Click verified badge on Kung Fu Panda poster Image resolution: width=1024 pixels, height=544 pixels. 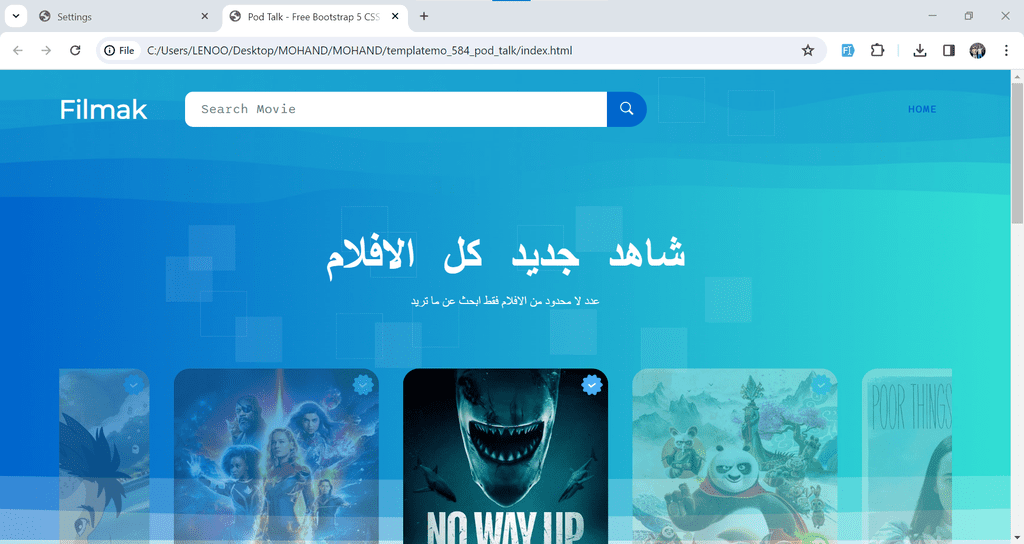click(821, 385)
